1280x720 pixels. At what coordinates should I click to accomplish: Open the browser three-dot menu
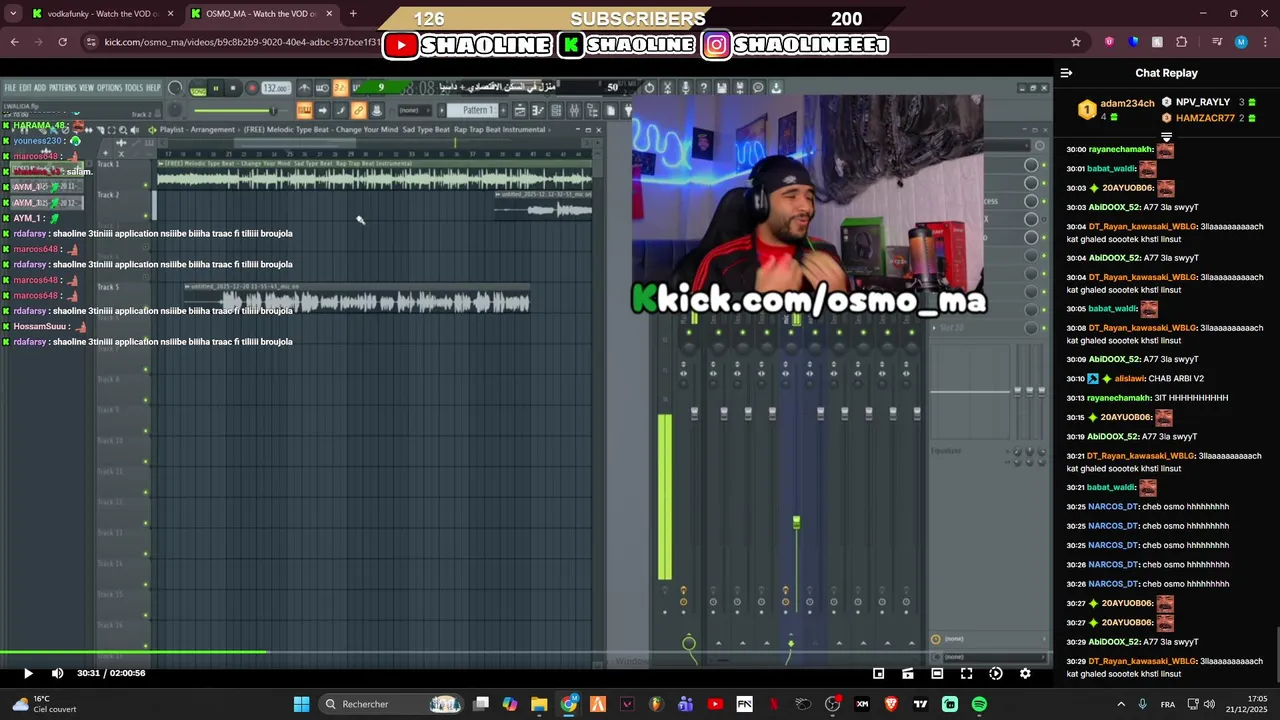(x=1264, y=42)
